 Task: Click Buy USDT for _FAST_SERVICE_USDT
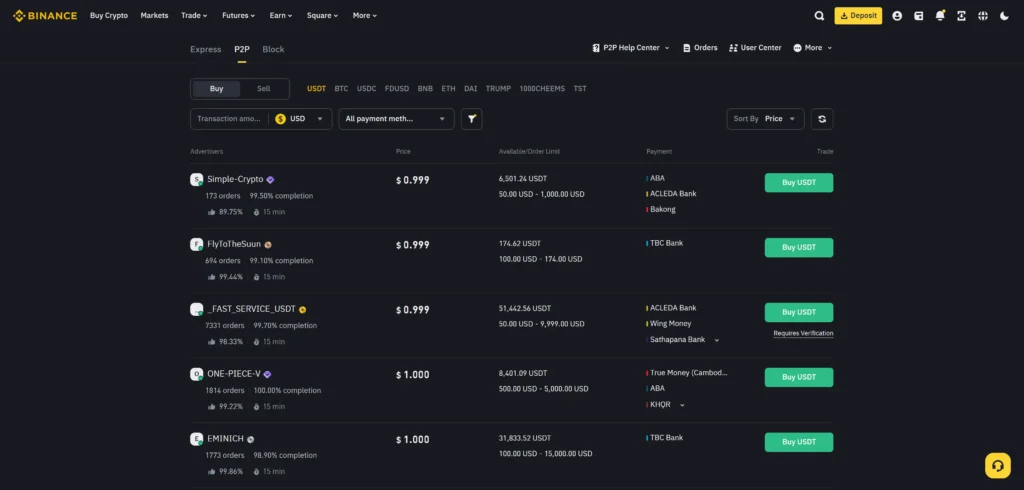(x=799, y=312)
